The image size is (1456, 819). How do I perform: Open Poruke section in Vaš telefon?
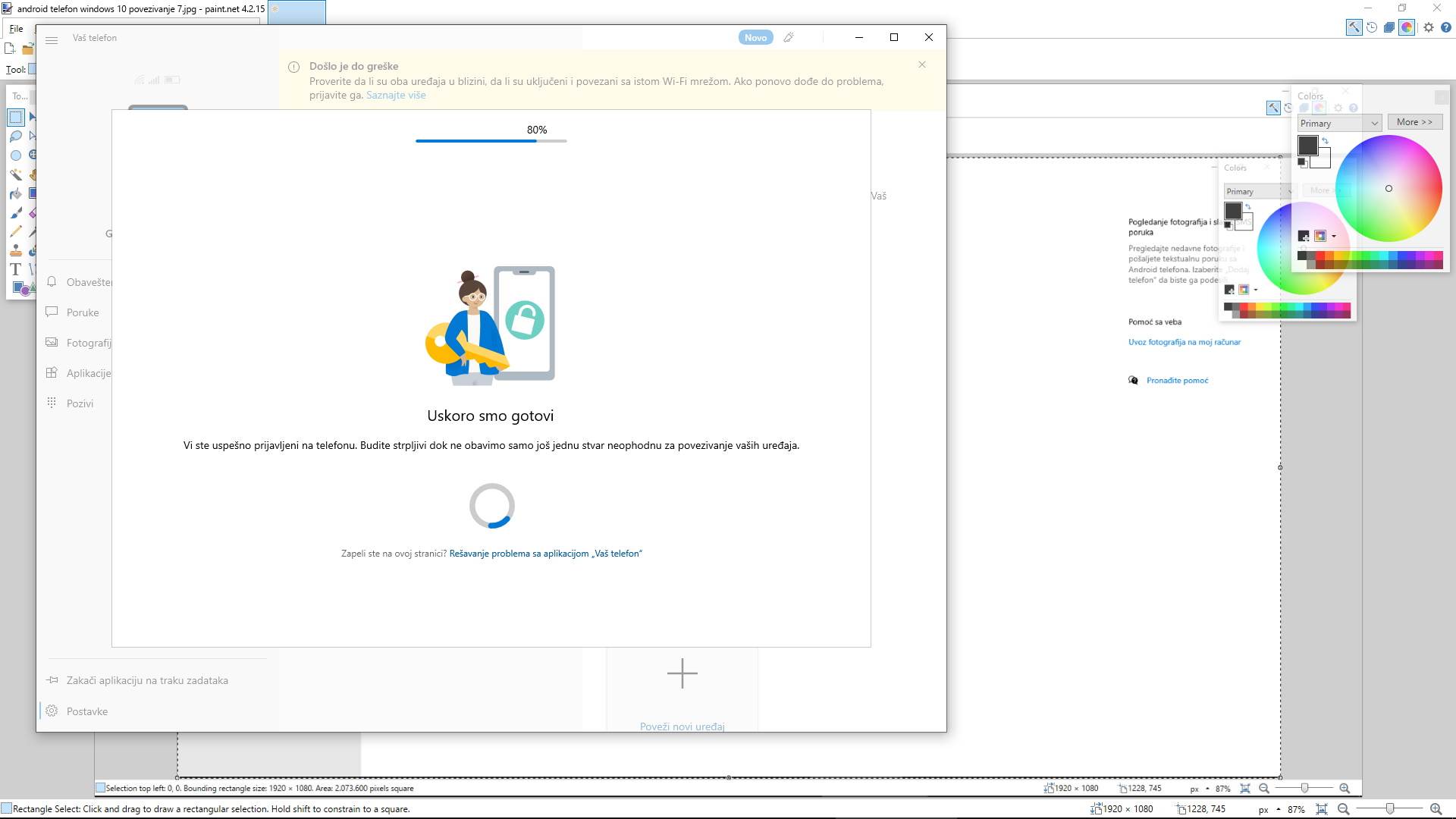click(82, 312)
